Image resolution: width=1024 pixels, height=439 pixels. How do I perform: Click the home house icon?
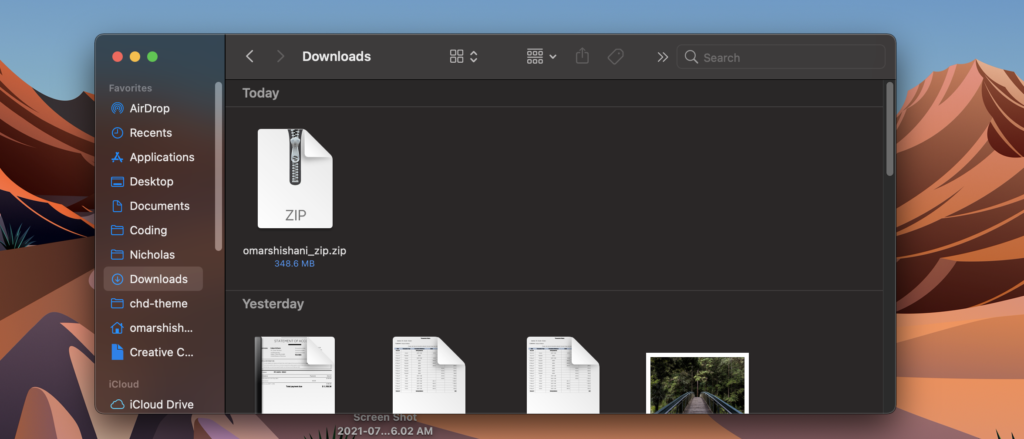click(118, 328)
